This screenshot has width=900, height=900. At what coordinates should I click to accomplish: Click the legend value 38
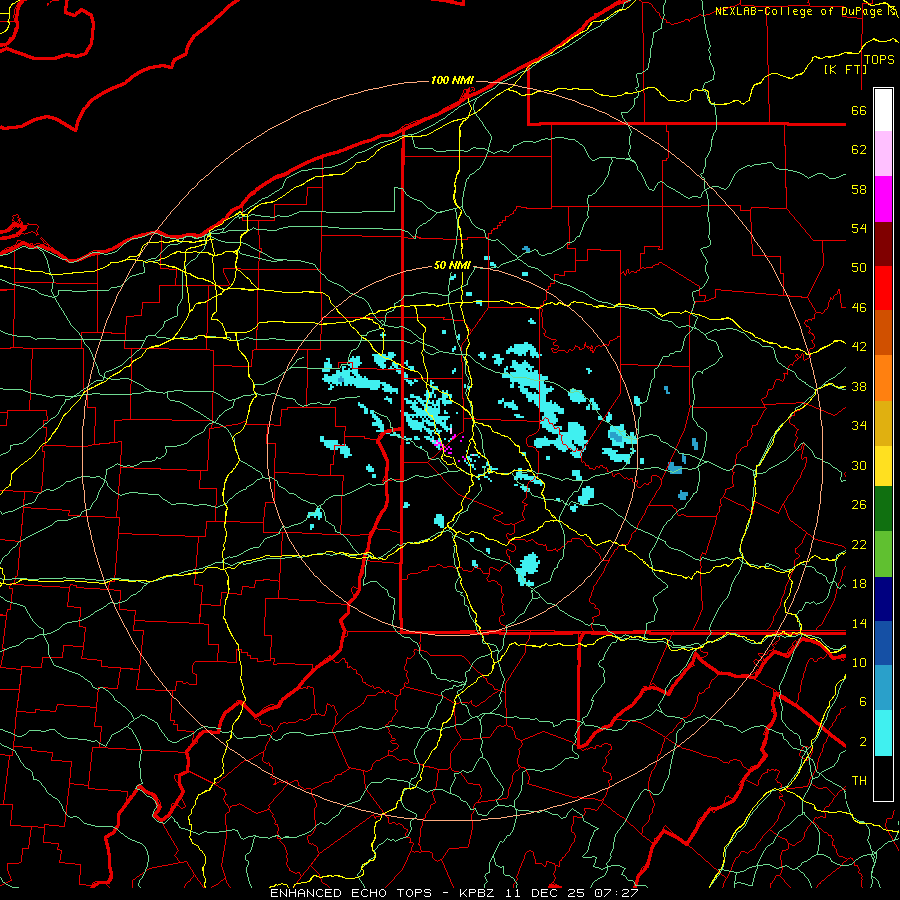coord(859,386)
